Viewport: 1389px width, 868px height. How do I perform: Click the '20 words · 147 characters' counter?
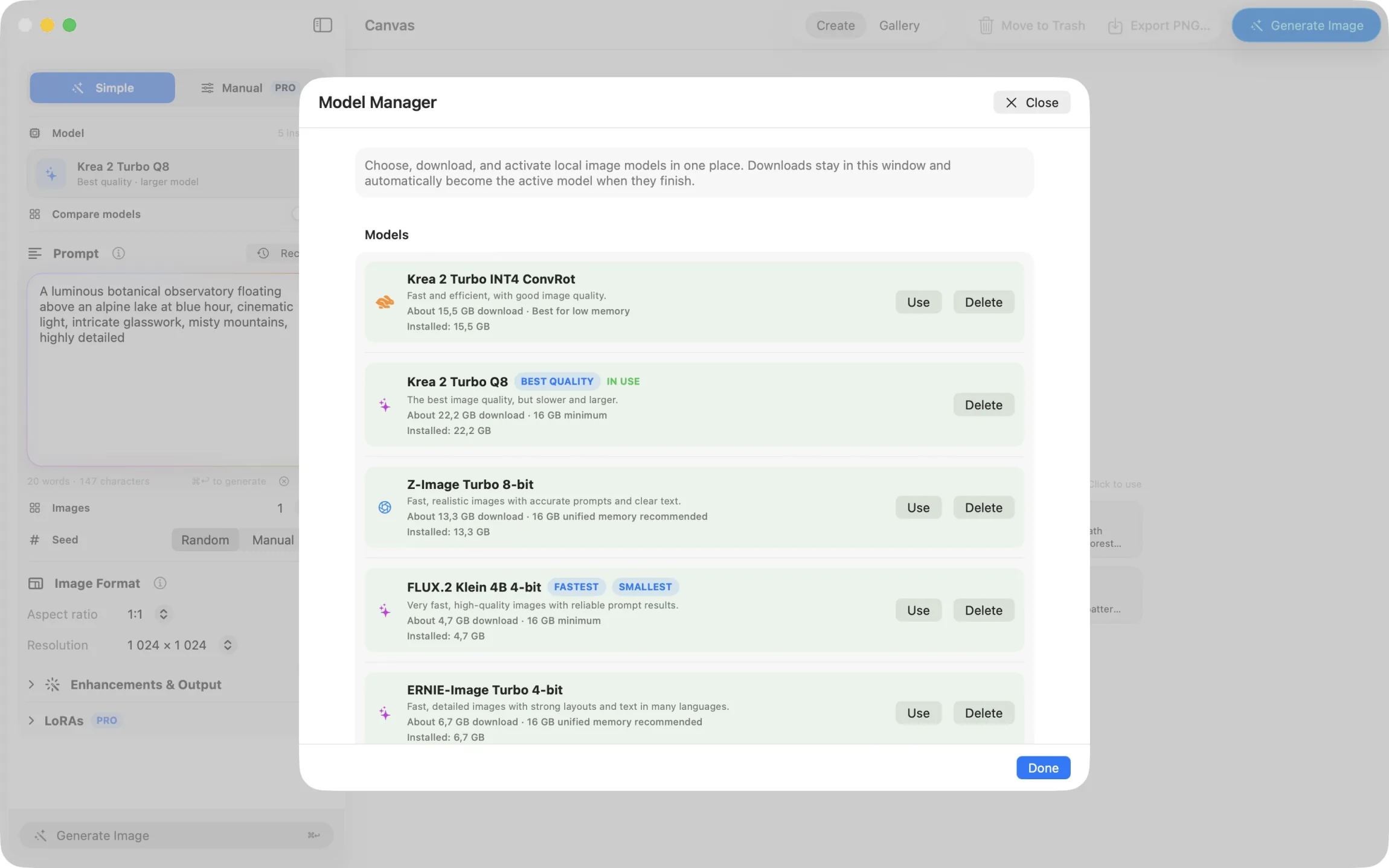pos(88,481)
